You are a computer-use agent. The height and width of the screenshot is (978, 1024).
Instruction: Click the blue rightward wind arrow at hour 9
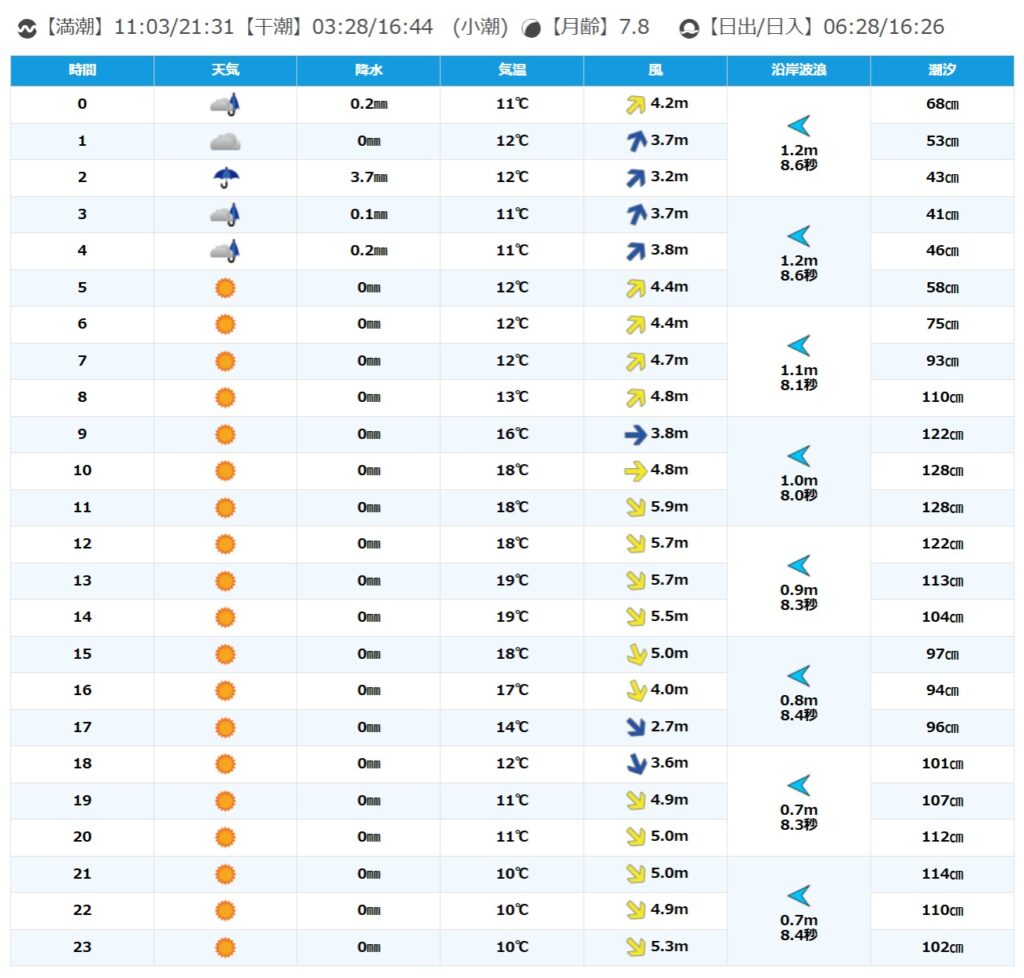[635, 434]
